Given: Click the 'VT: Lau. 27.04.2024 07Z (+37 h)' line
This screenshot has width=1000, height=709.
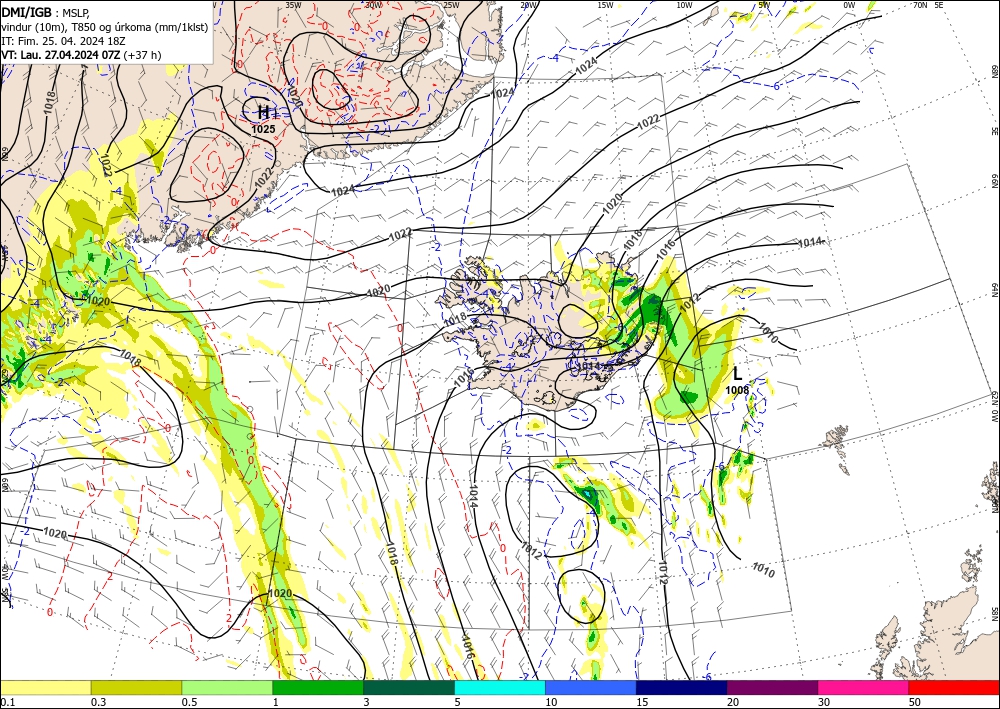Looking at the screenshot, I should (81, 55).
